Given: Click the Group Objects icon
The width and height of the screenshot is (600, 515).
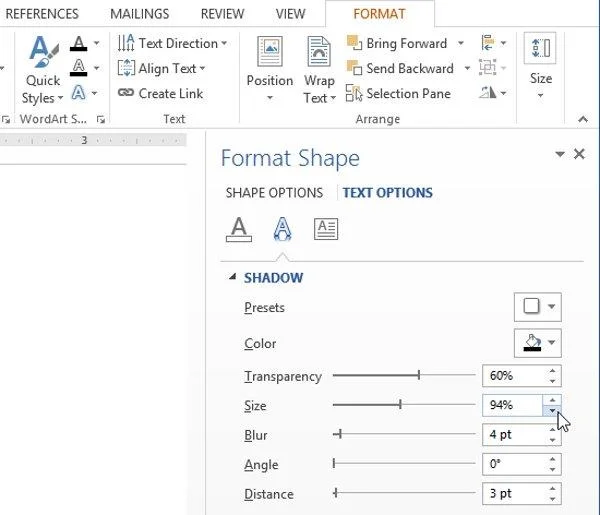Looking at the screenshot, I should pos(488,68).
